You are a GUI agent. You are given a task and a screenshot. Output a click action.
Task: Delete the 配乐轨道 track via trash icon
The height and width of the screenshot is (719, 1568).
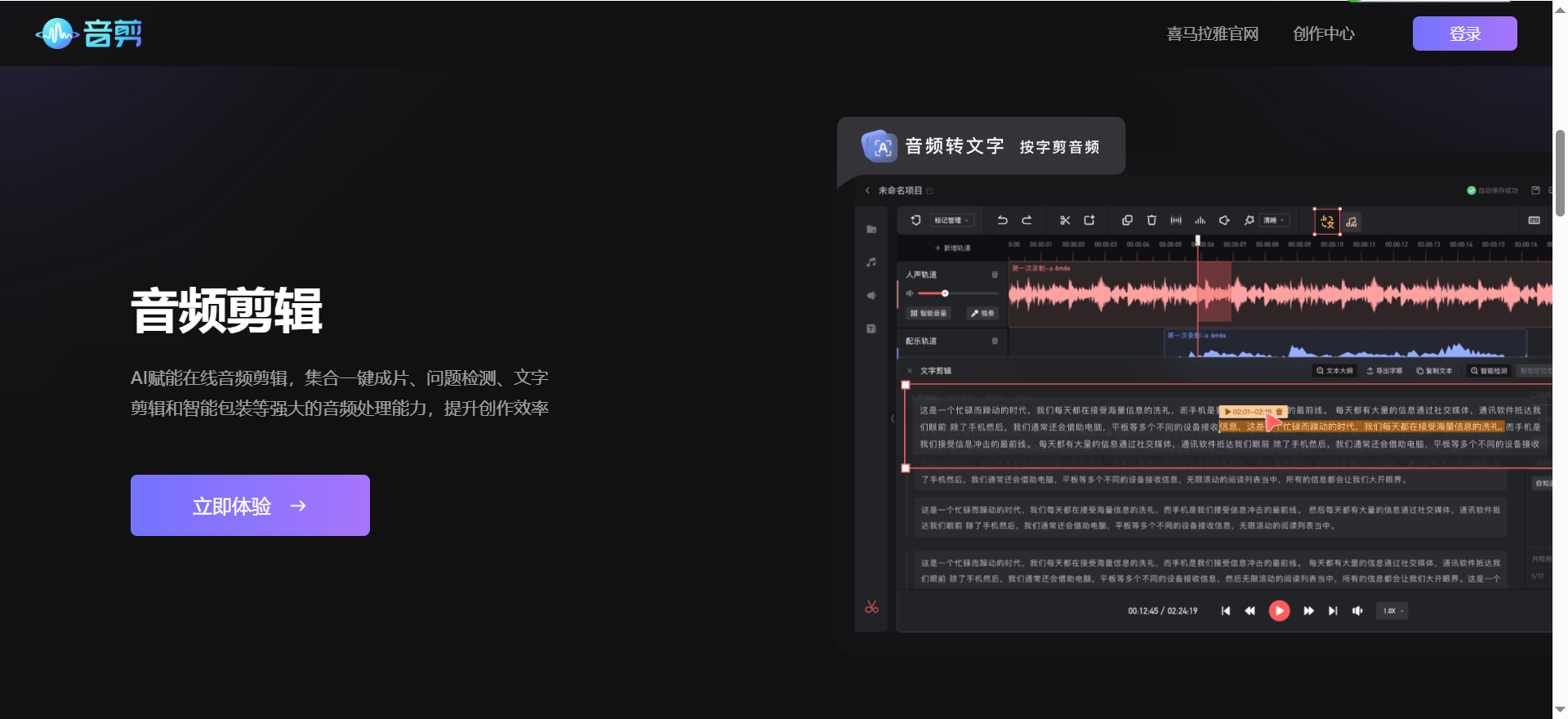point(995,341)
